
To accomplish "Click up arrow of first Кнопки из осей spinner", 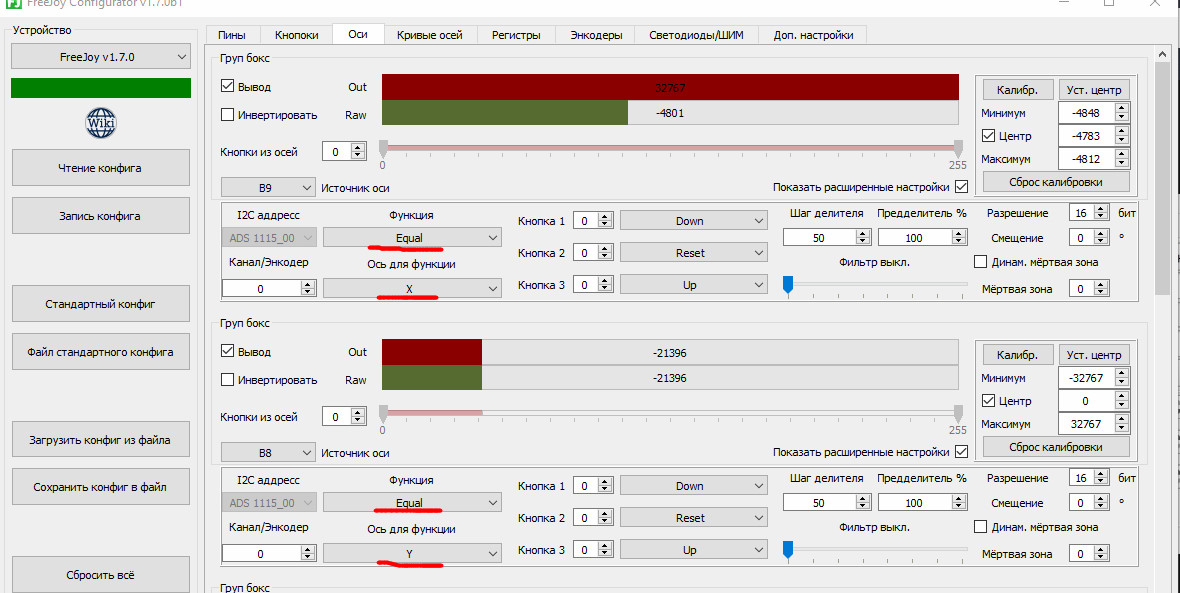I will tap(358, 147).
